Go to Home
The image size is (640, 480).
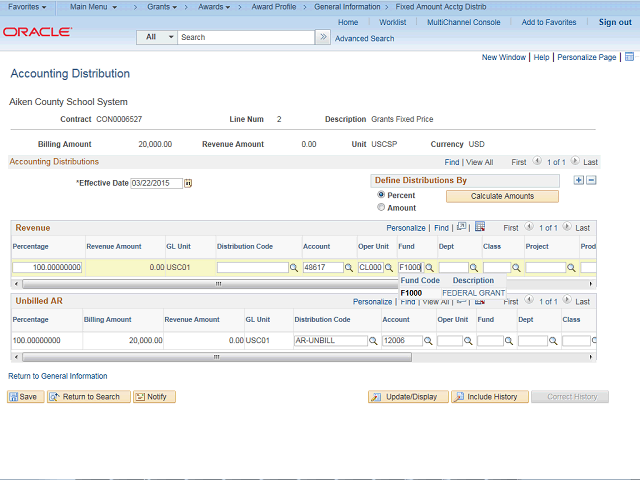click(348, 22)
